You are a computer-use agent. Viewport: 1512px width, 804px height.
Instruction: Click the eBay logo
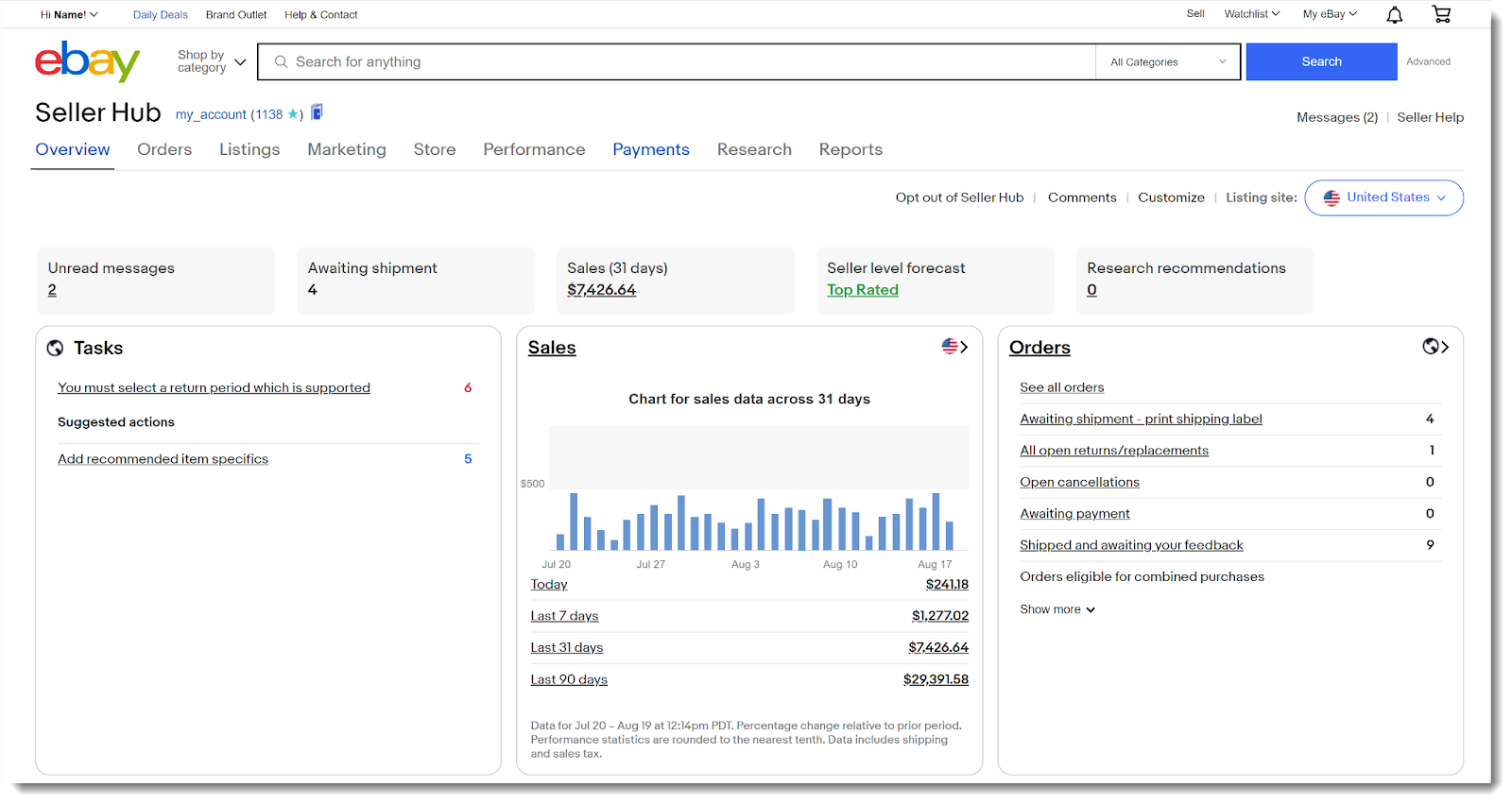[x=87, y=61]
